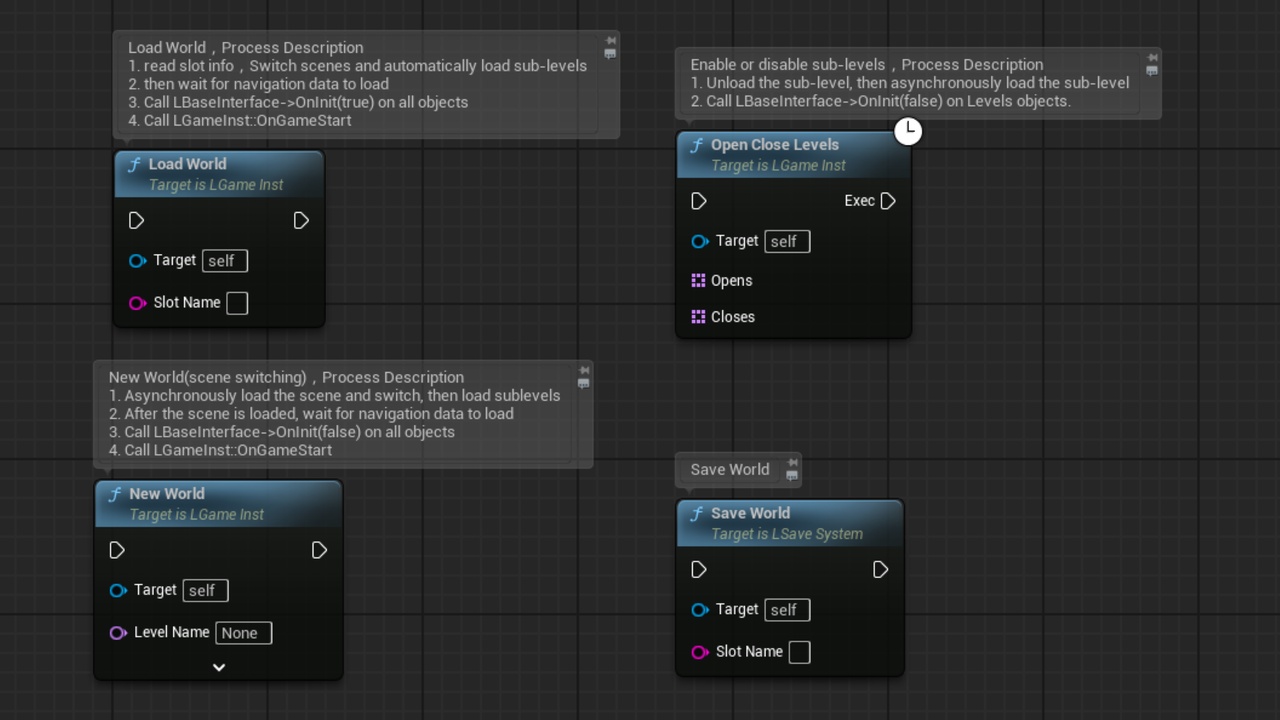Click Load World input execution pin

137,220
